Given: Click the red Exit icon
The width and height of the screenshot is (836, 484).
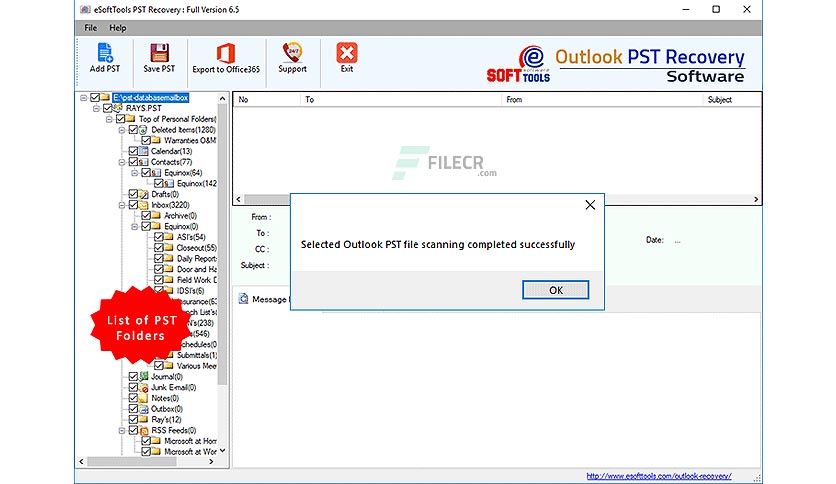Looking at the screenshot, I should click(x=347, y=53).
